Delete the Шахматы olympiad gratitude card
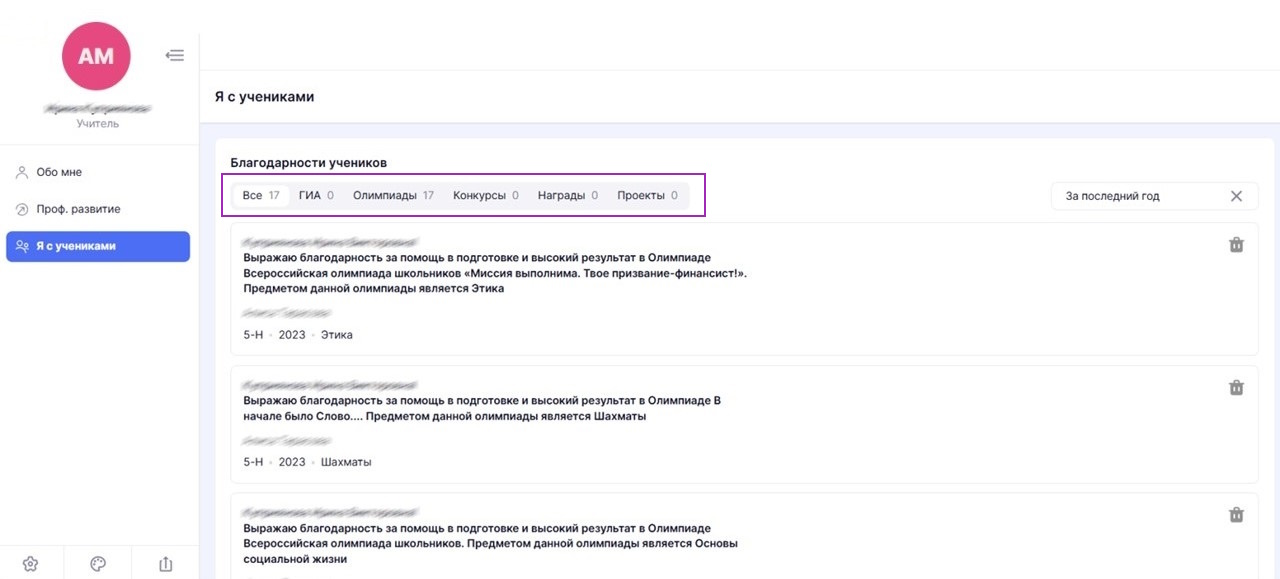Viewport: 1280px width, 579px height. point(1236,388)
